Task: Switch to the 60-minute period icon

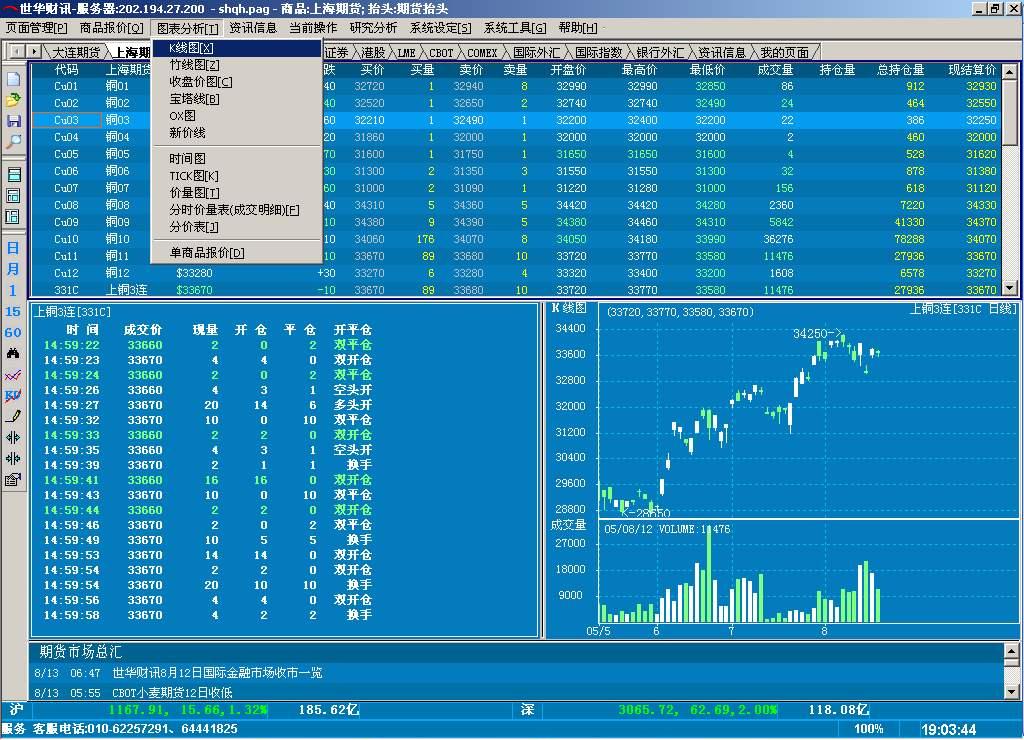Action: [x=13, y=333]
